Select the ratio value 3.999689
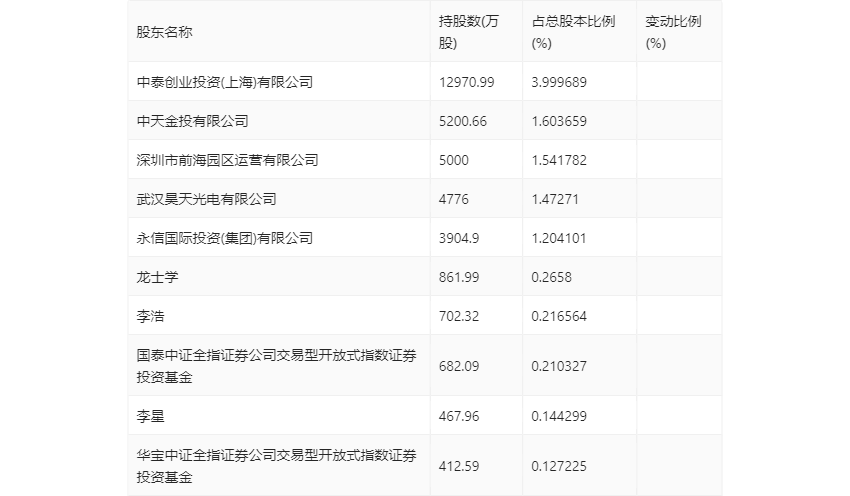Image resolution: width=850 pixels, height=496 pixels. pos(559,82)
